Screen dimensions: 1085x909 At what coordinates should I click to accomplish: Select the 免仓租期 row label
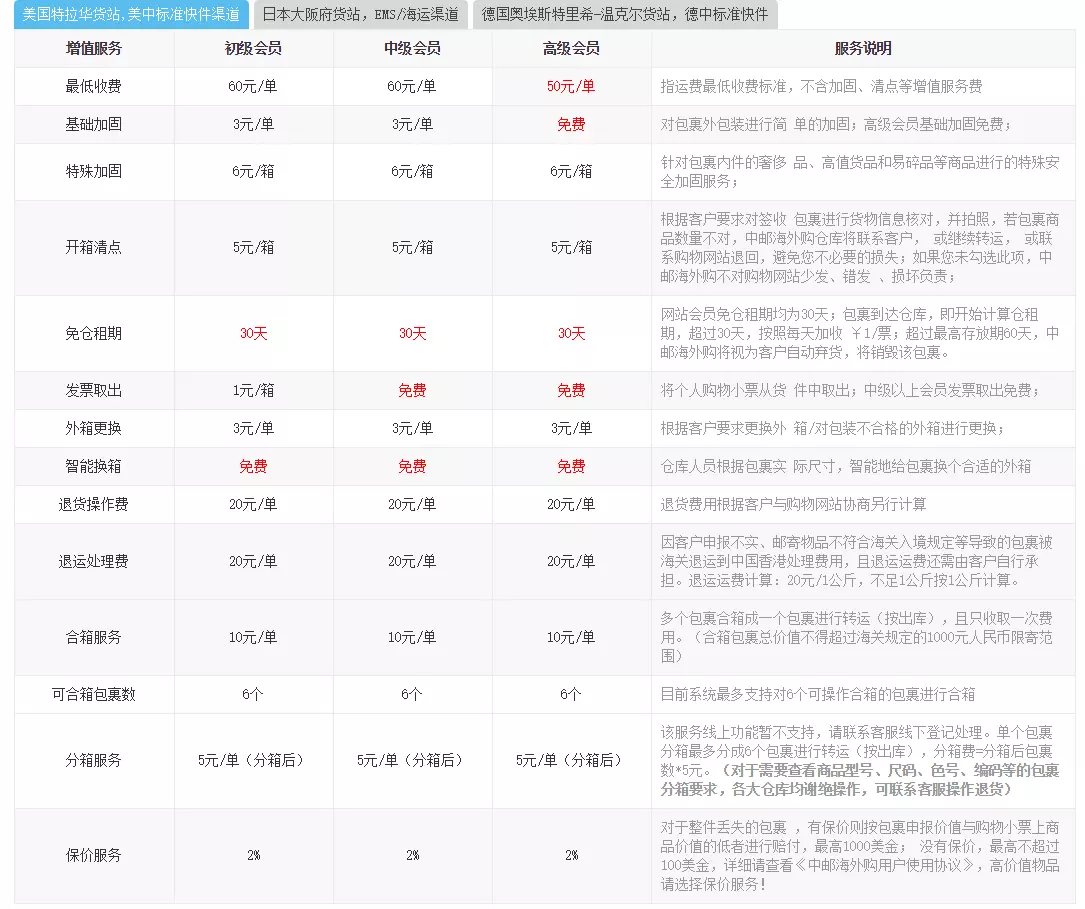point(93,333)
